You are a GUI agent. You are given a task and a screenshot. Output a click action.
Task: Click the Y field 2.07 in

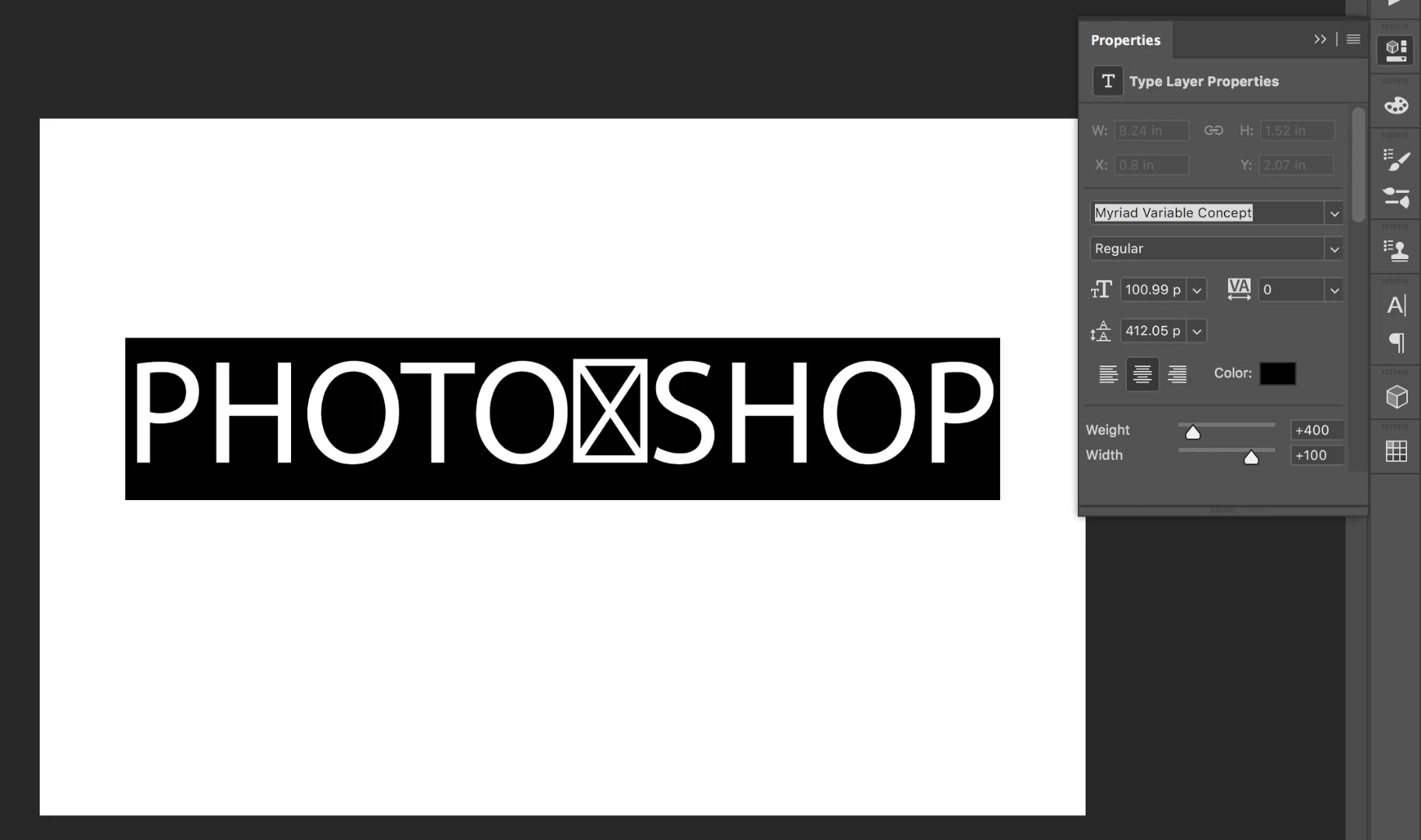click(1296, 165)
